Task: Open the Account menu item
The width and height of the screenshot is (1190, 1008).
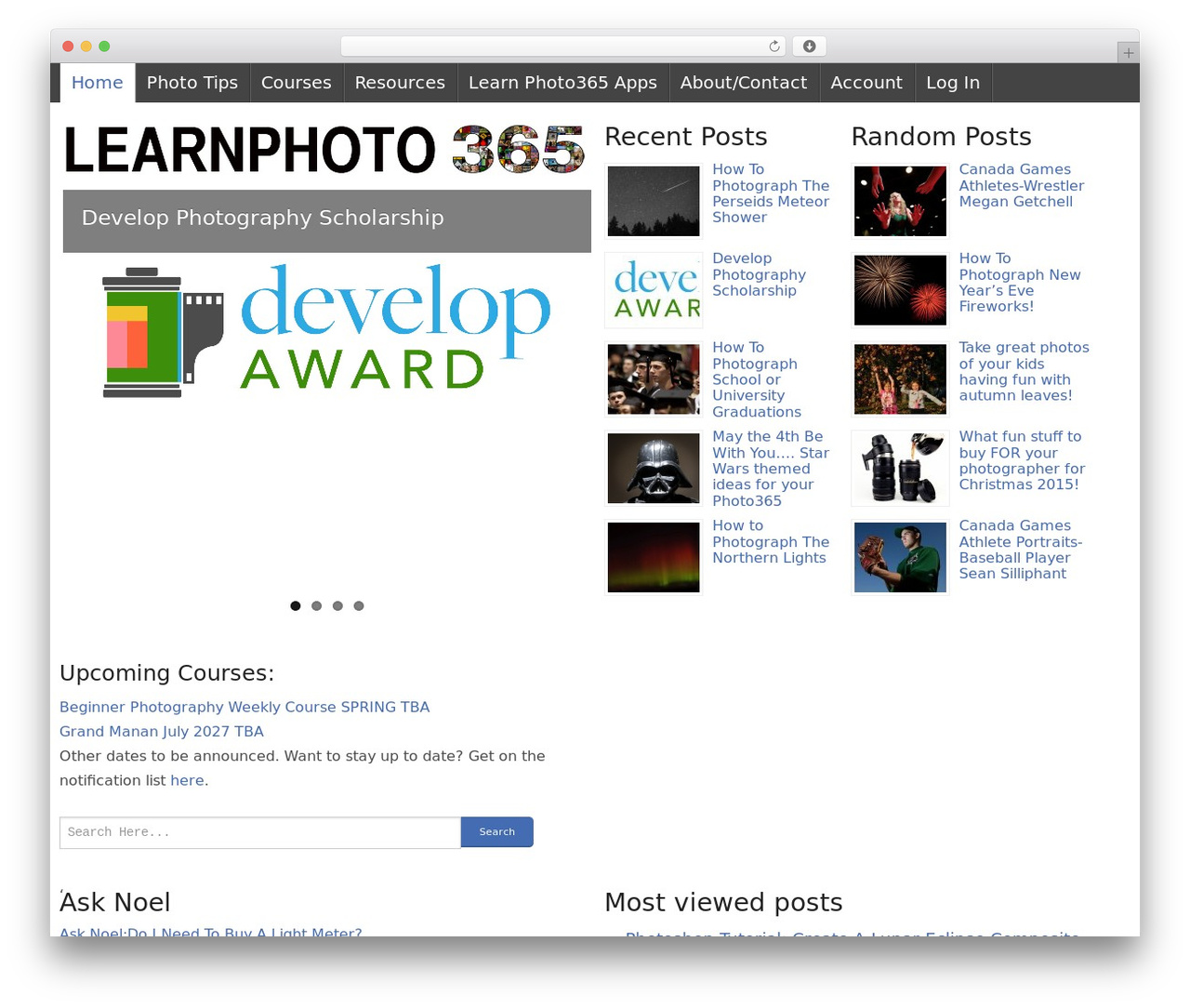Action: coord(866,83)
